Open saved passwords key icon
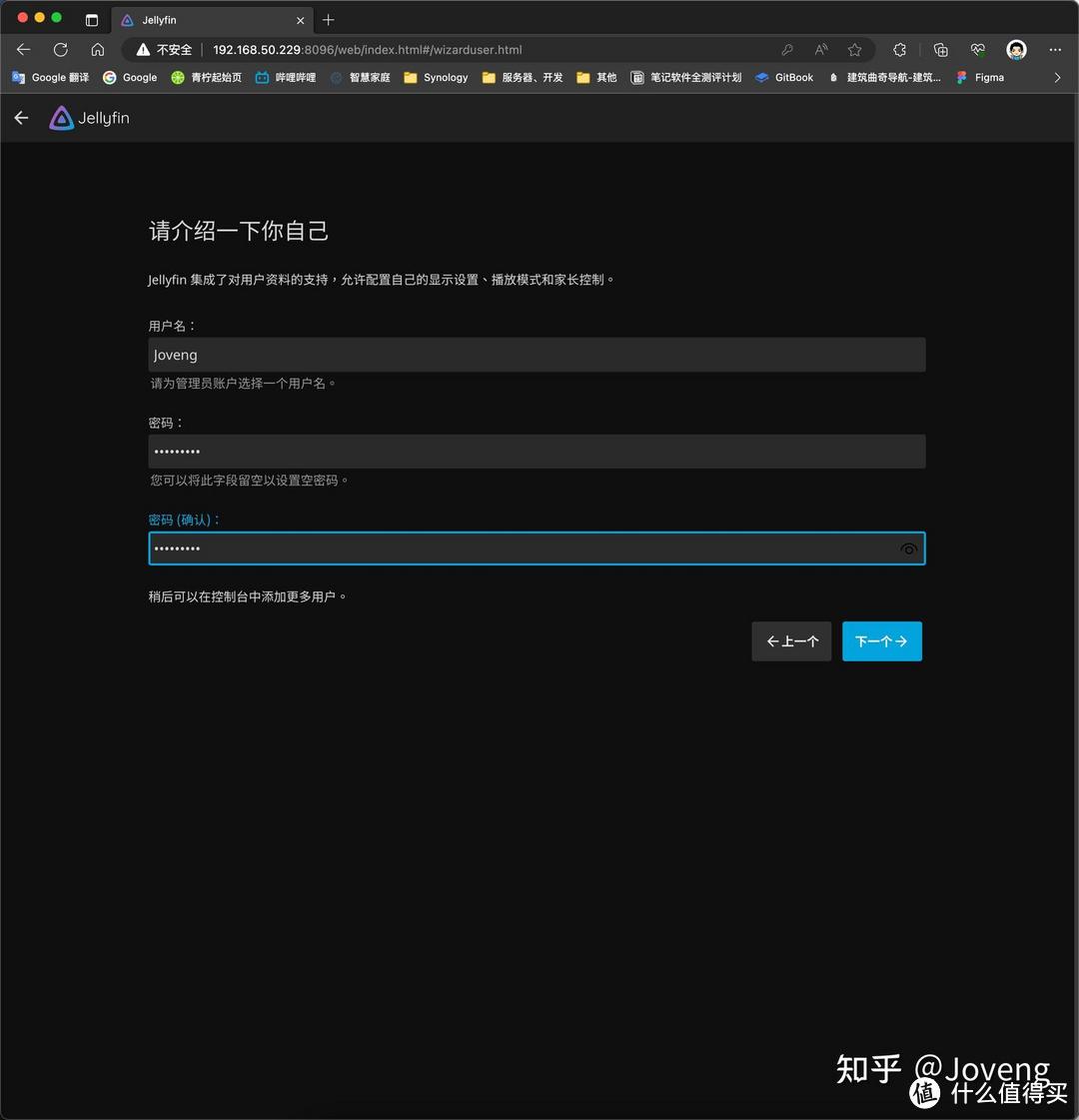The height and width of the screenshot is (1120, 1079). click(x=787, y=49)
